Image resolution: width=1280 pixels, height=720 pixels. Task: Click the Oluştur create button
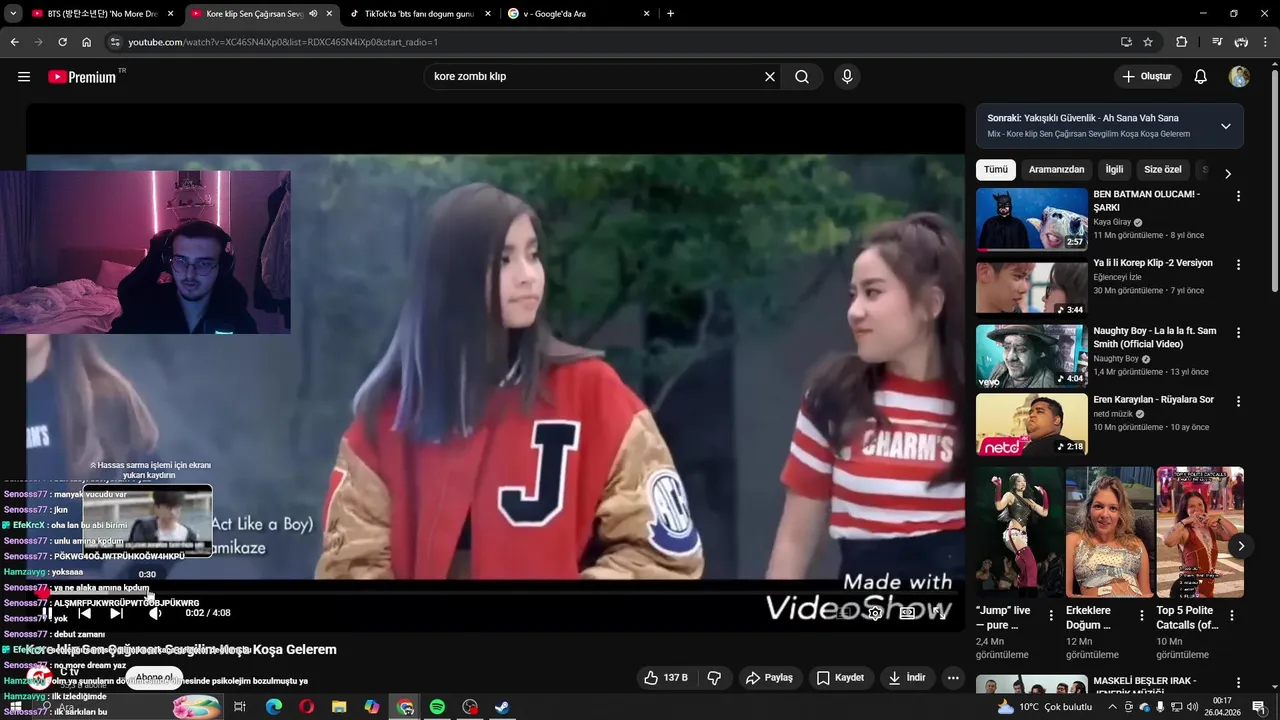1148,77
